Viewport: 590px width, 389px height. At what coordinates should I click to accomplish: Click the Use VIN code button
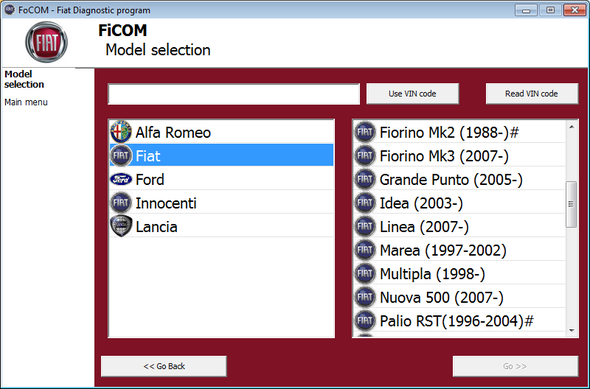click(412, 93)
